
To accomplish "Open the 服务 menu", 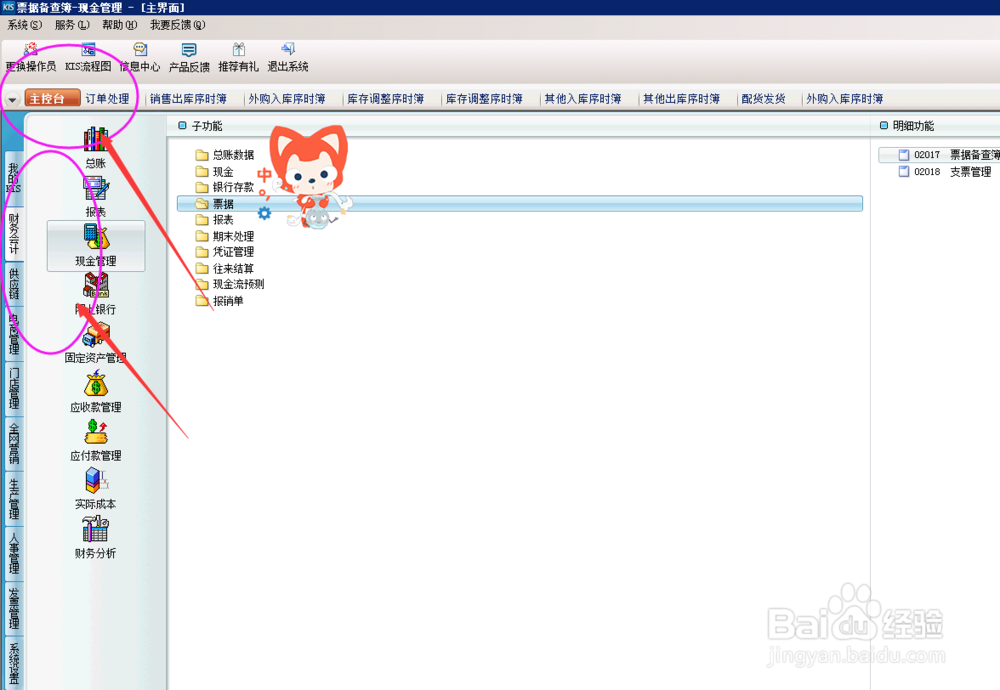I will click(x=72, y=25).
